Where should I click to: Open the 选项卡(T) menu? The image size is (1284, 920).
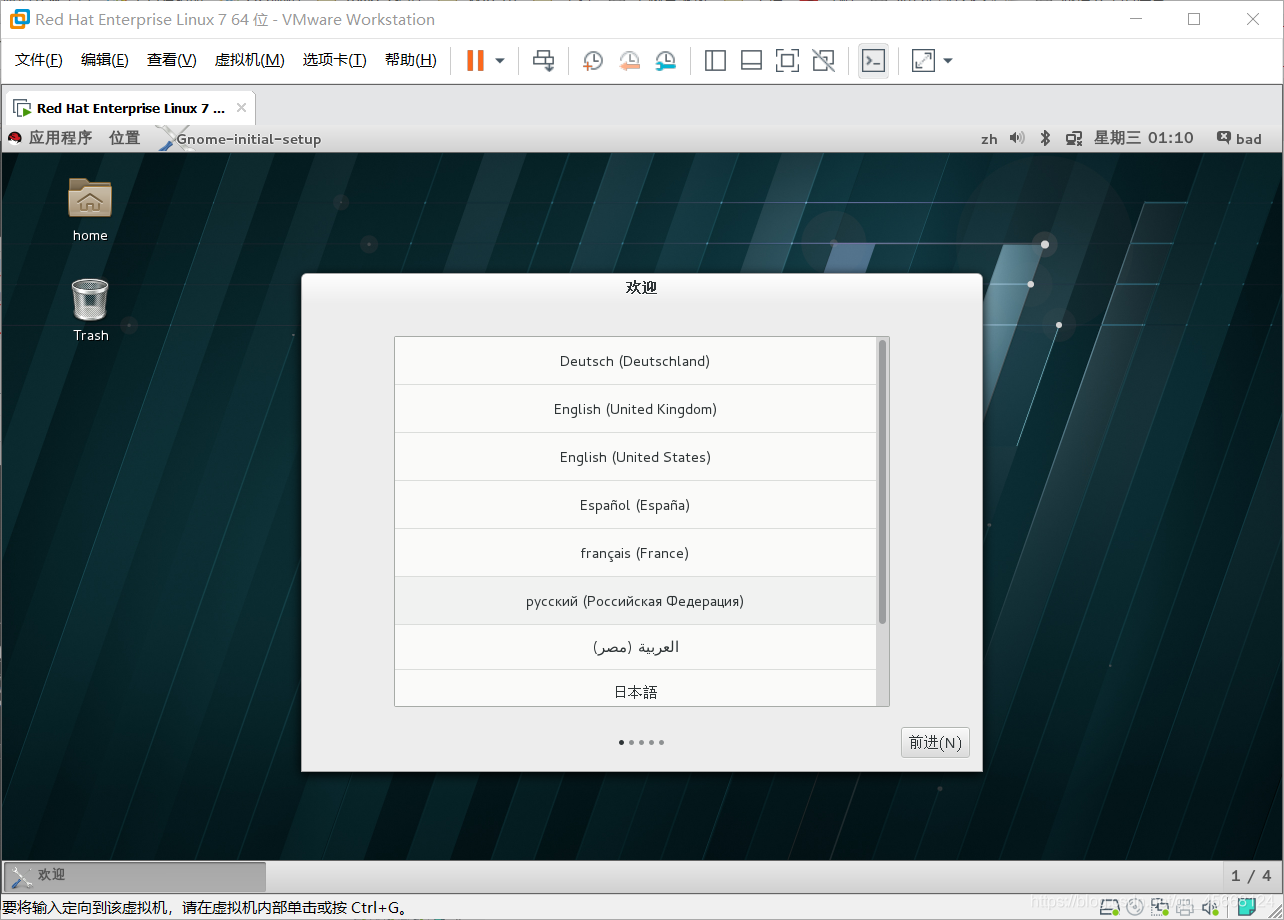(334, 60)
